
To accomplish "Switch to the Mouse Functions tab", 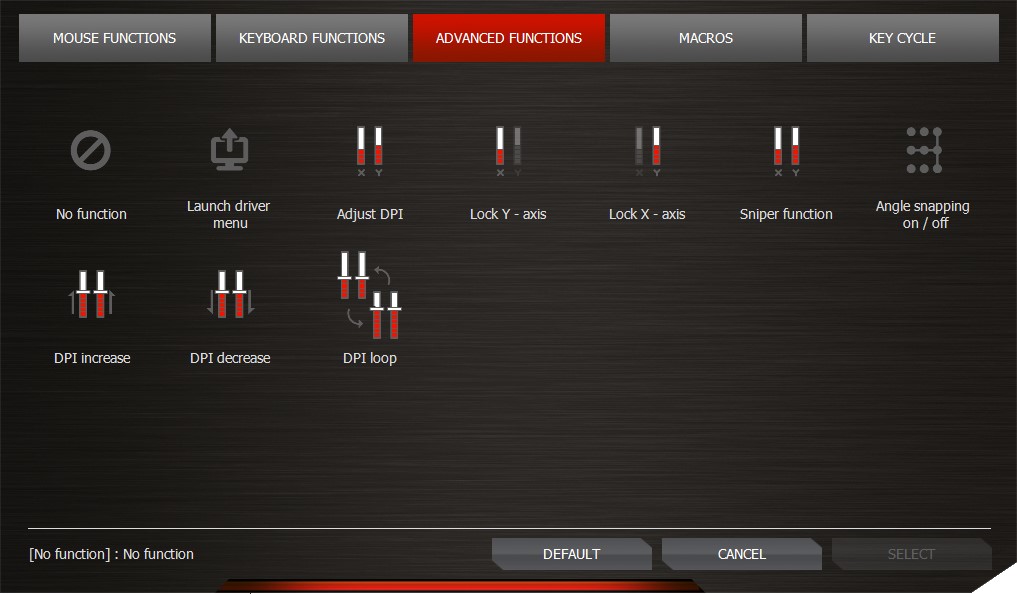I will (x=114, y=38).
